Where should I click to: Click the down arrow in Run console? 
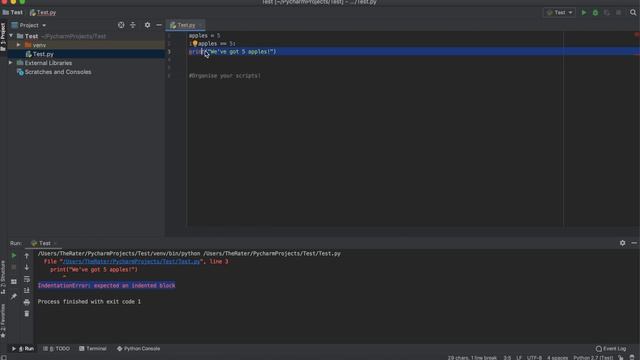(27, 267)
